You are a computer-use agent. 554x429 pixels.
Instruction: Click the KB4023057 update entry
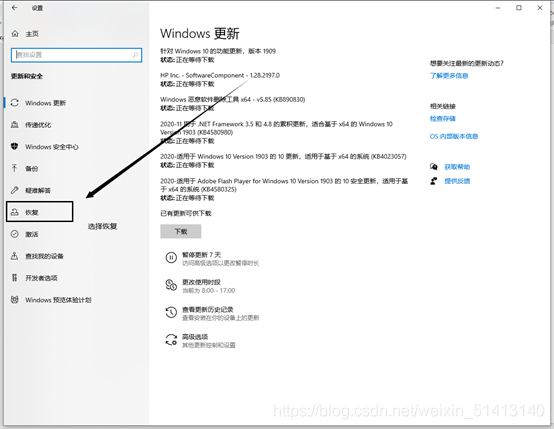[x=283, y=160]
